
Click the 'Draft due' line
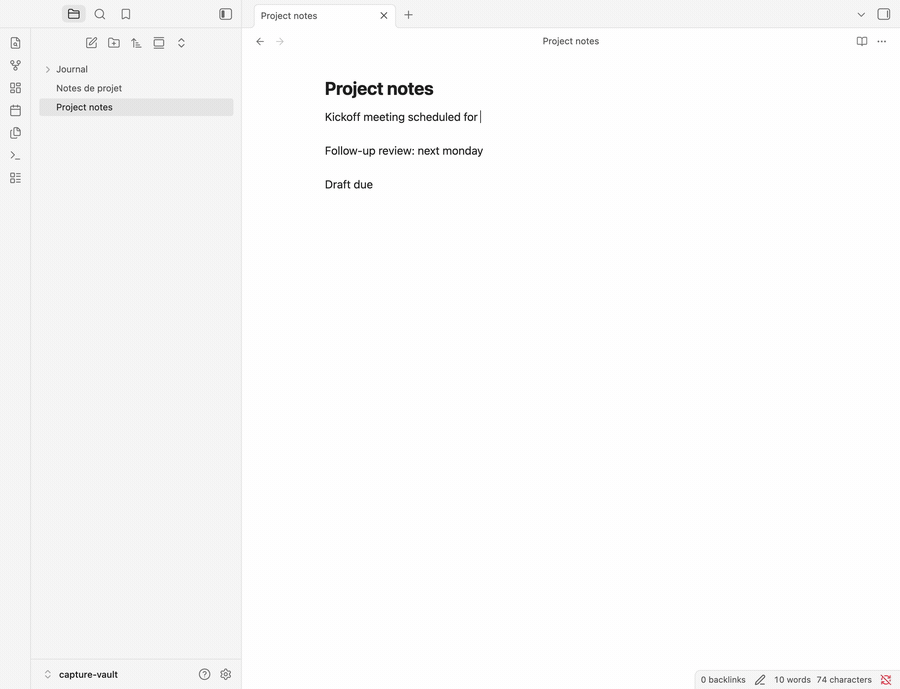[x=349, y=185]
